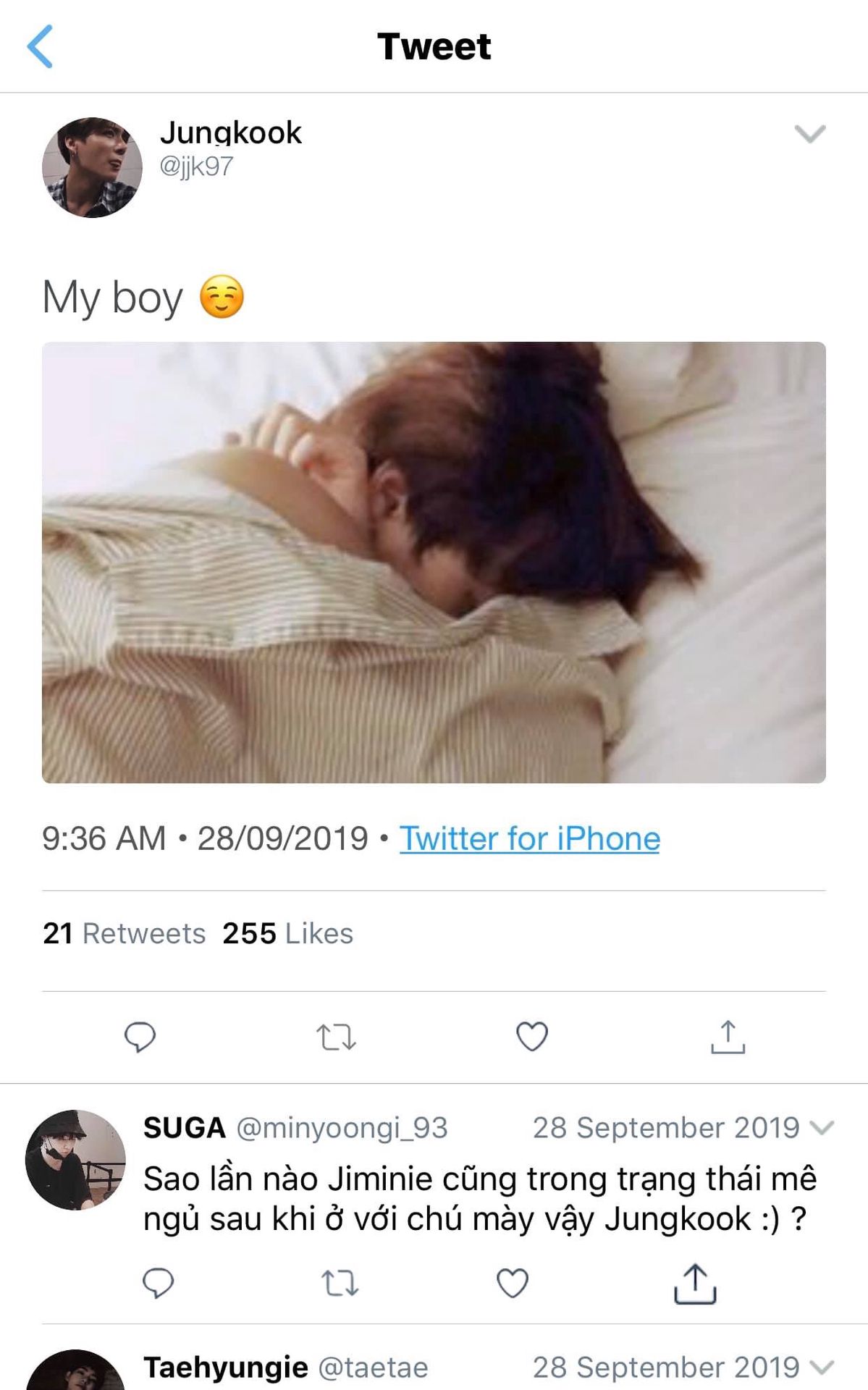868x1390 pixels.
Task: View the 21 Retweets list
Action: coord(124,933)
